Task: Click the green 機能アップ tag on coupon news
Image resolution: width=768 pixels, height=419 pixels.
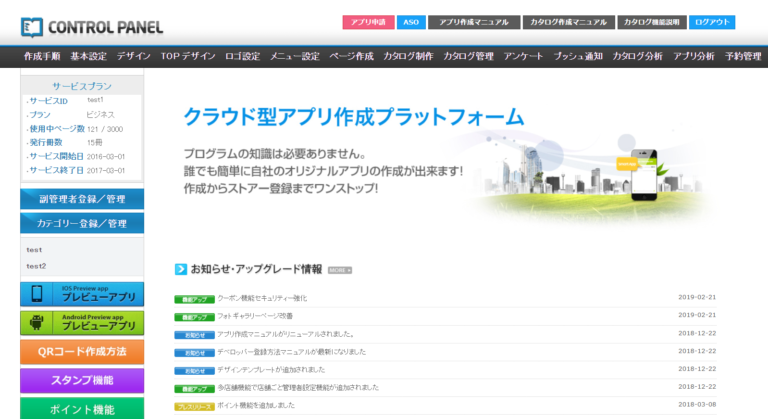Action: [188, 298]
